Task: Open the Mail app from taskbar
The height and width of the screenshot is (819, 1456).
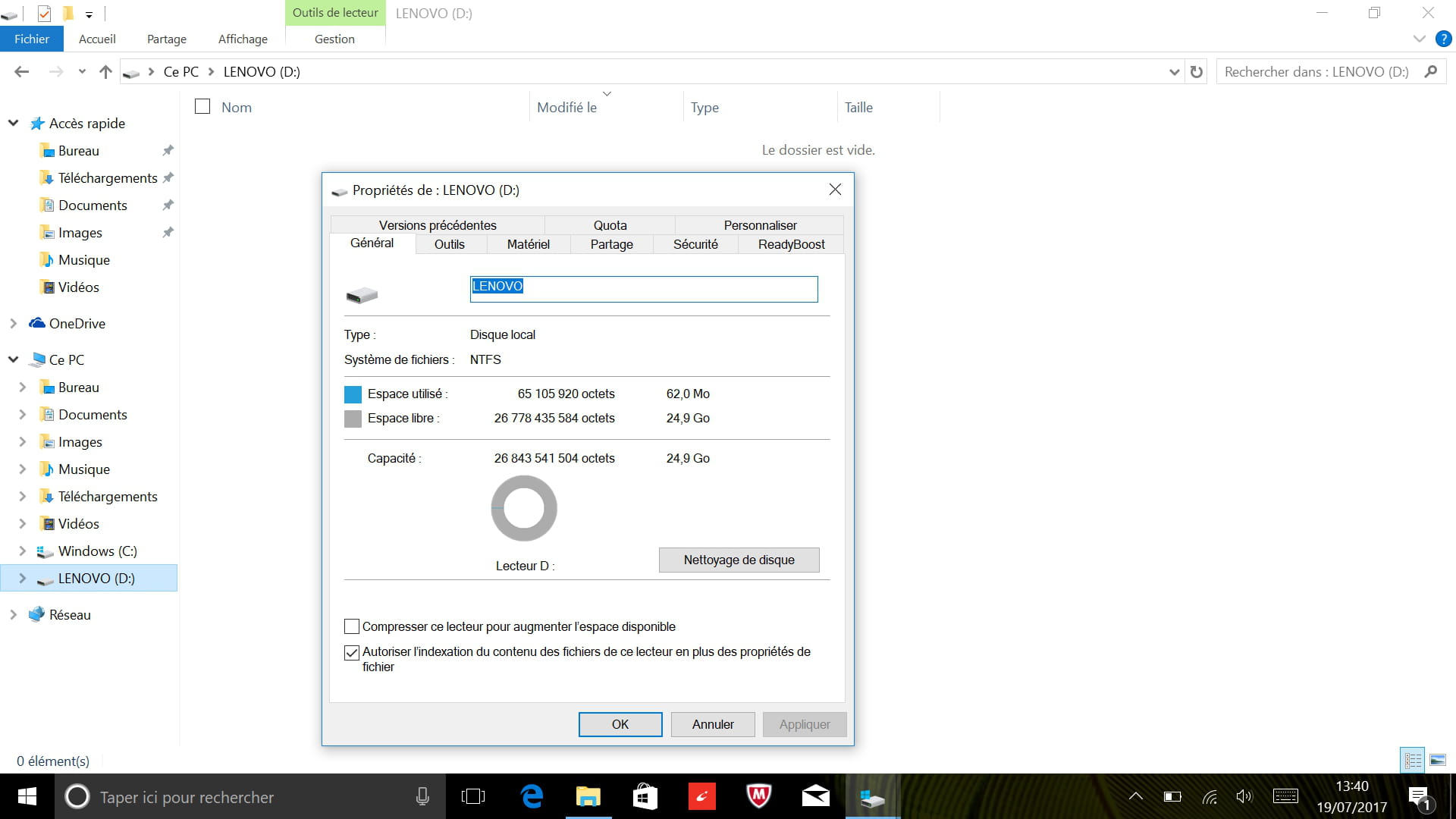Action: click(x=815, y=796)
